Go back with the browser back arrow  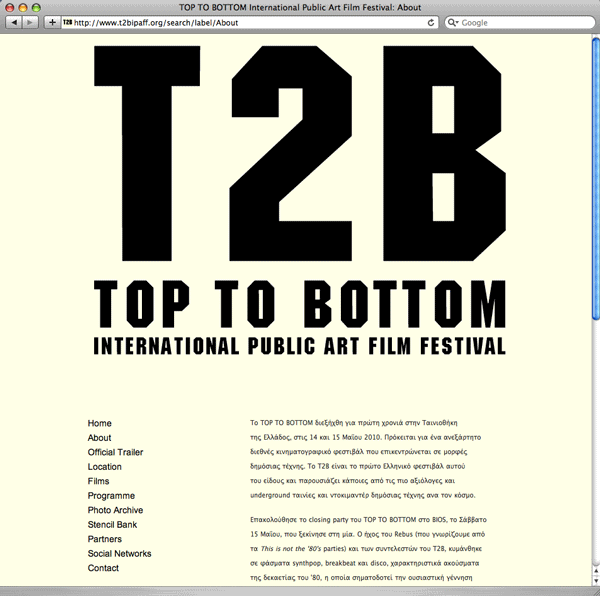14,23
